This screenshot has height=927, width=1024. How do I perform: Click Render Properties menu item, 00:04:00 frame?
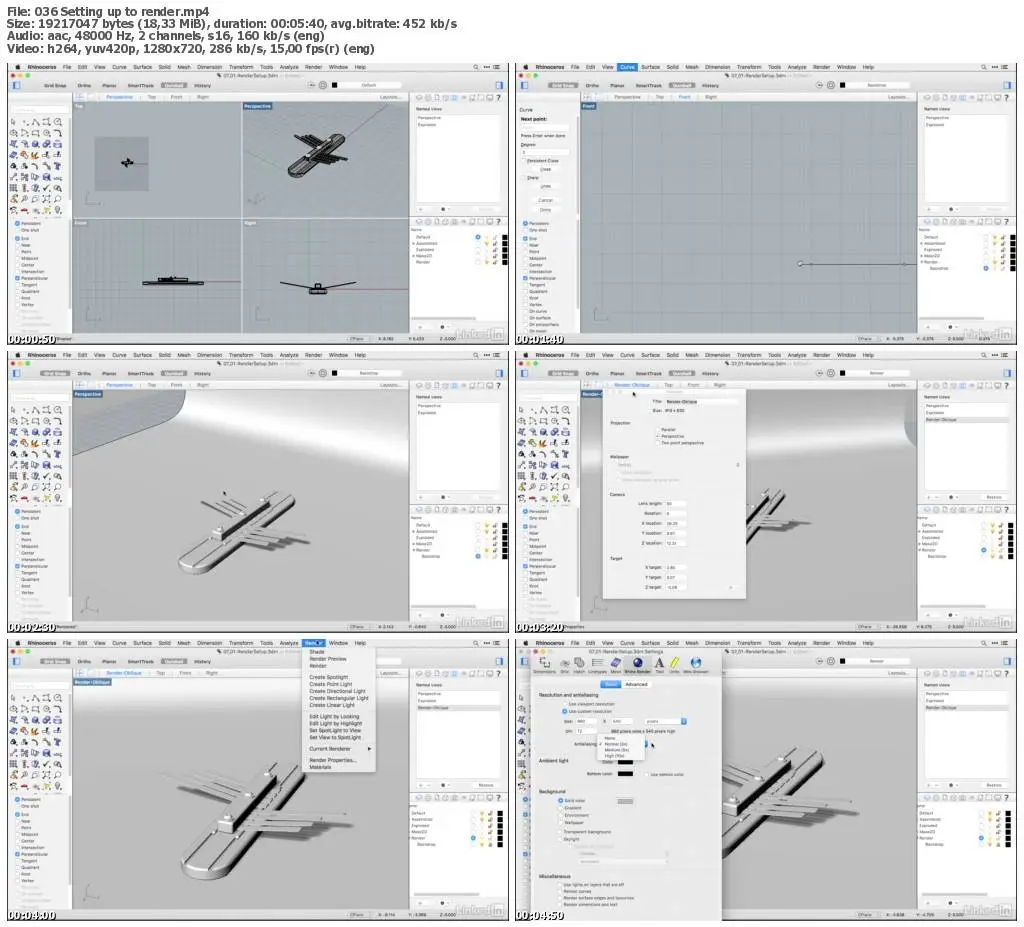click(x=332, y=760)
